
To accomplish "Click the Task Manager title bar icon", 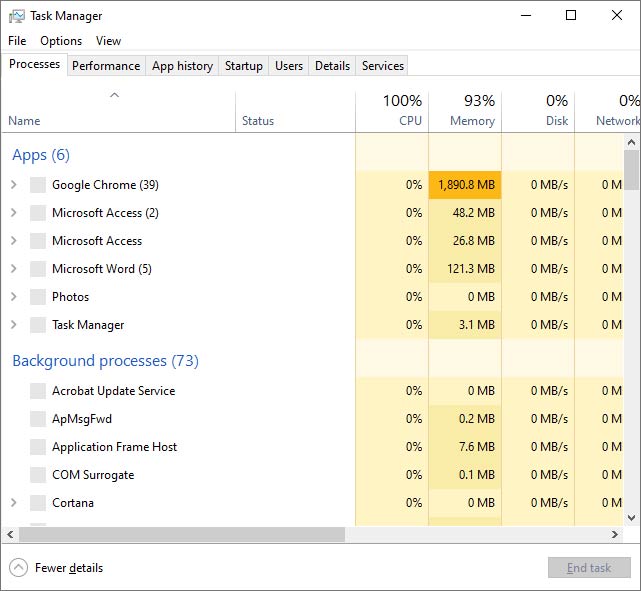I will click(x=17, y=16).
